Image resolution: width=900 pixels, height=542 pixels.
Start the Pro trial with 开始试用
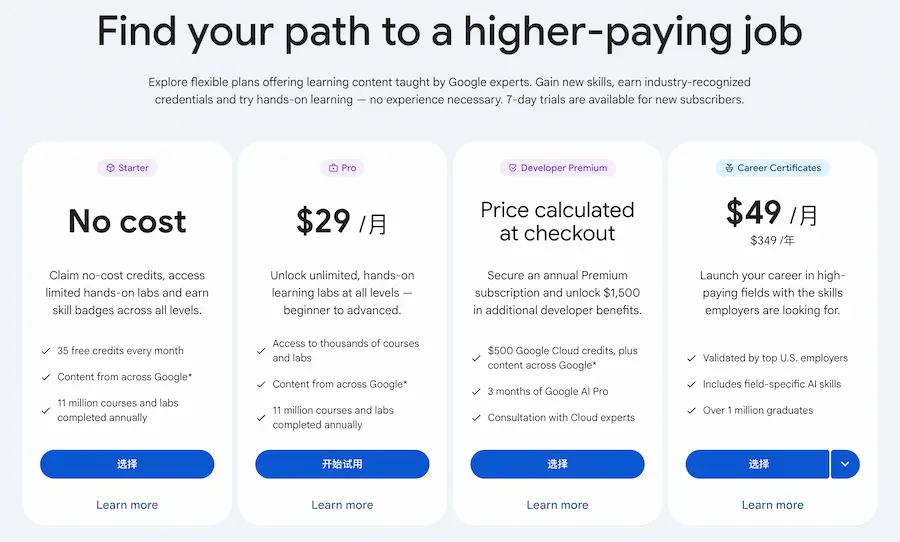(x=342, y=464)
